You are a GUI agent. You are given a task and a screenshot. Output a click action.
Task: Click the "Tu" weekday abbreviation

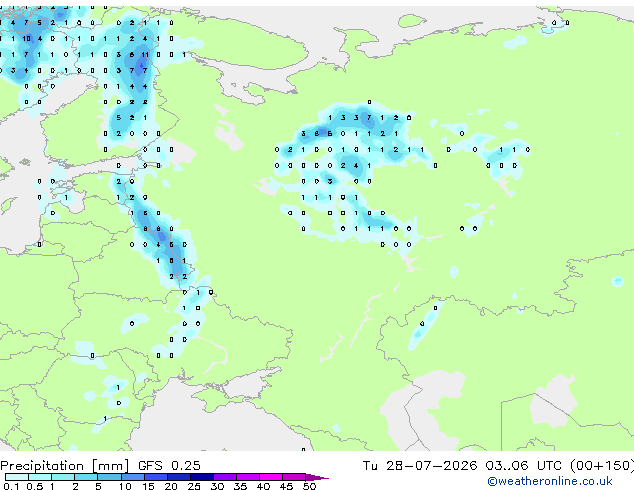[x=370, y=466]
